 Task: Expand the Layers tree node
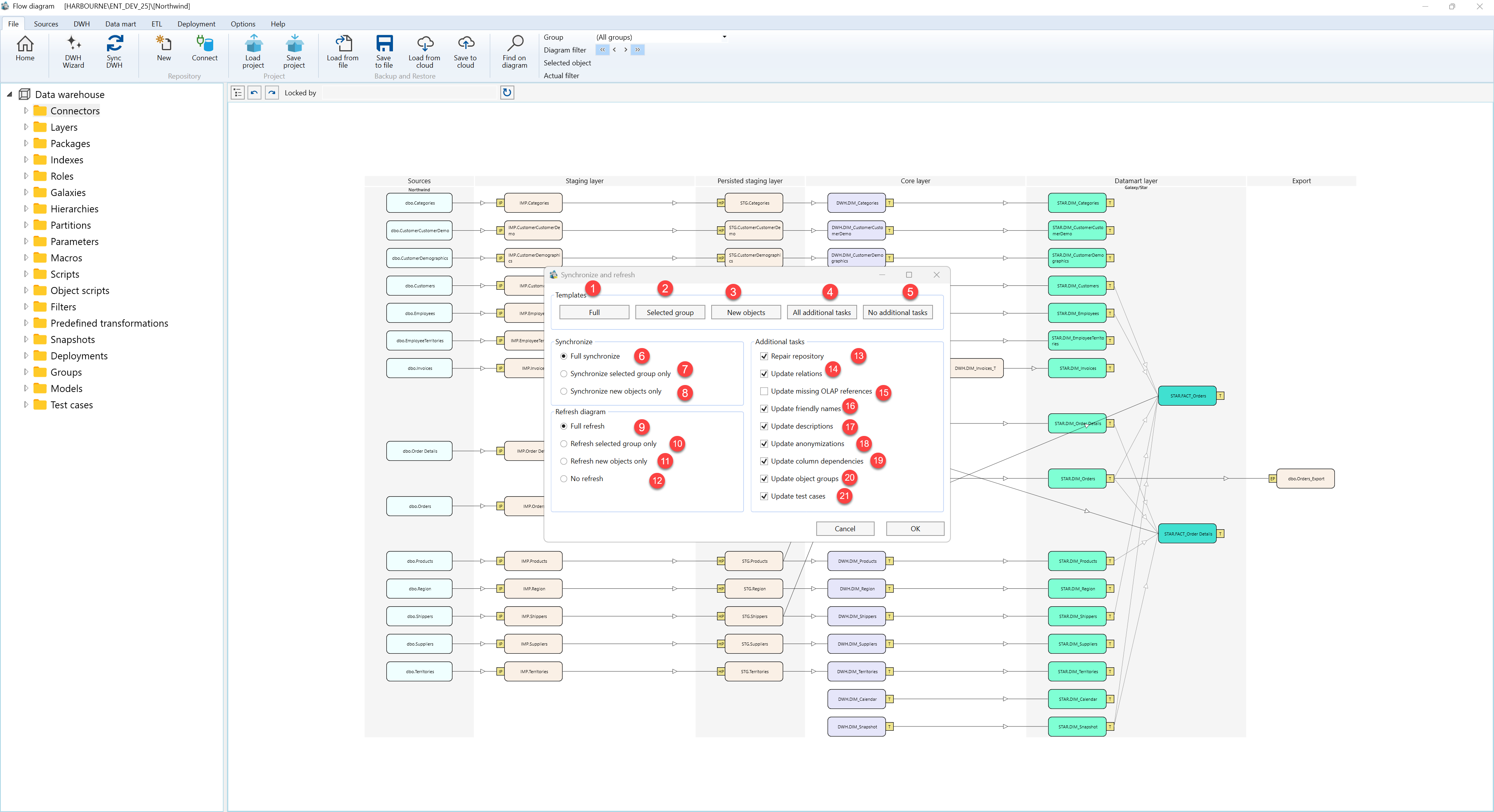(26, 127)
